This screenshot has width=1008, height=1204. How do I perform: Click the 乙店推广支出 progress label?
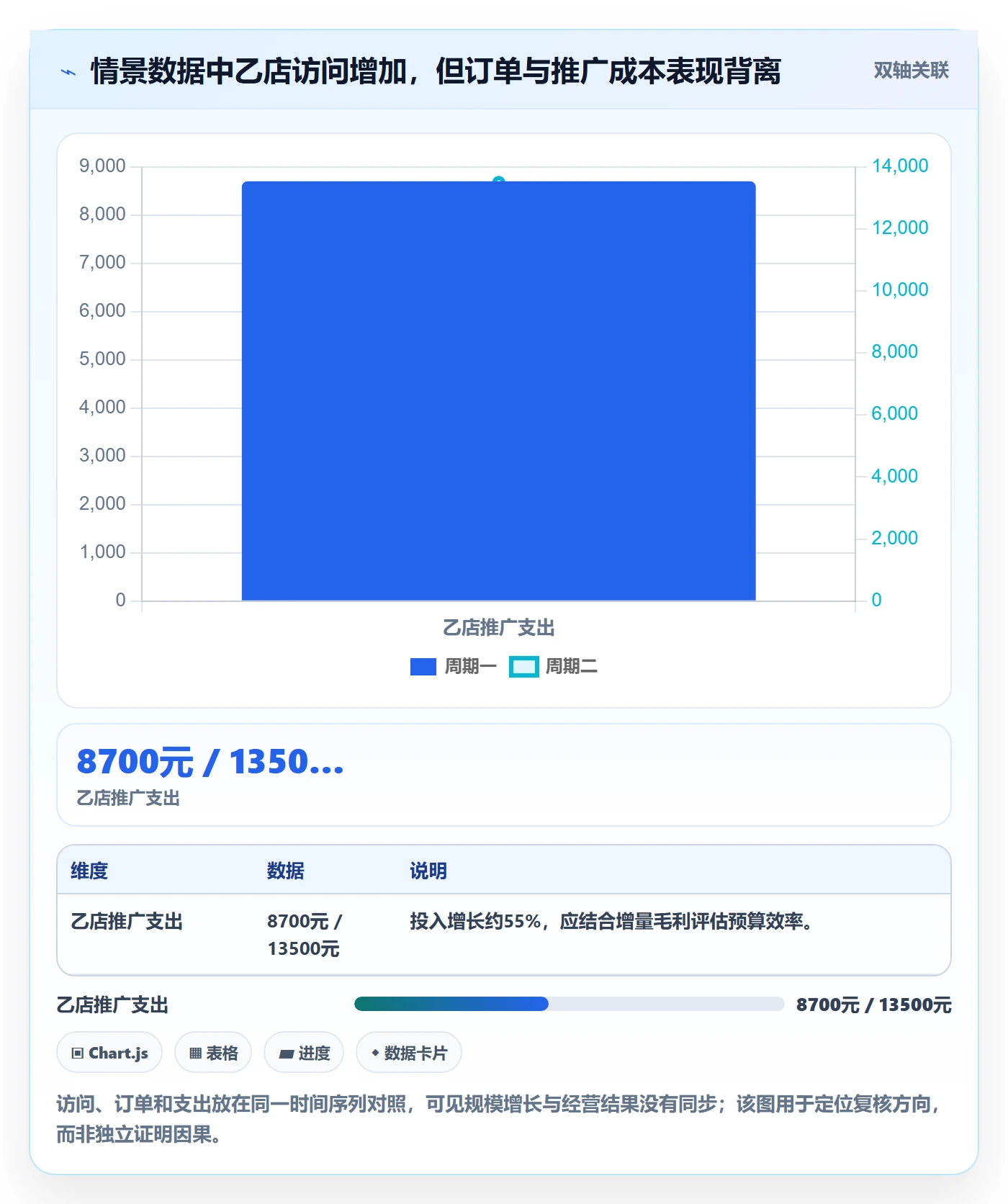pos(112,1005)
